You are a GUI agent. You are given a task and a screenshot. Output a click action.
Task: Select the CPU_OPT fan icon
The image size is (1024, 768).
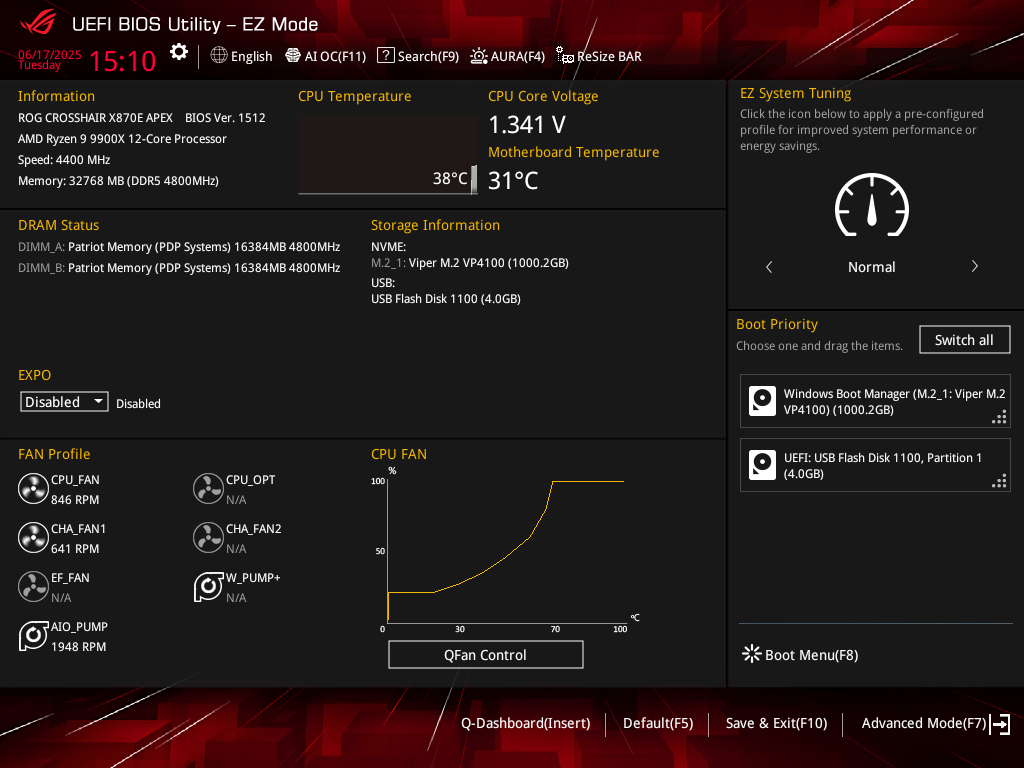coord(208,489)
